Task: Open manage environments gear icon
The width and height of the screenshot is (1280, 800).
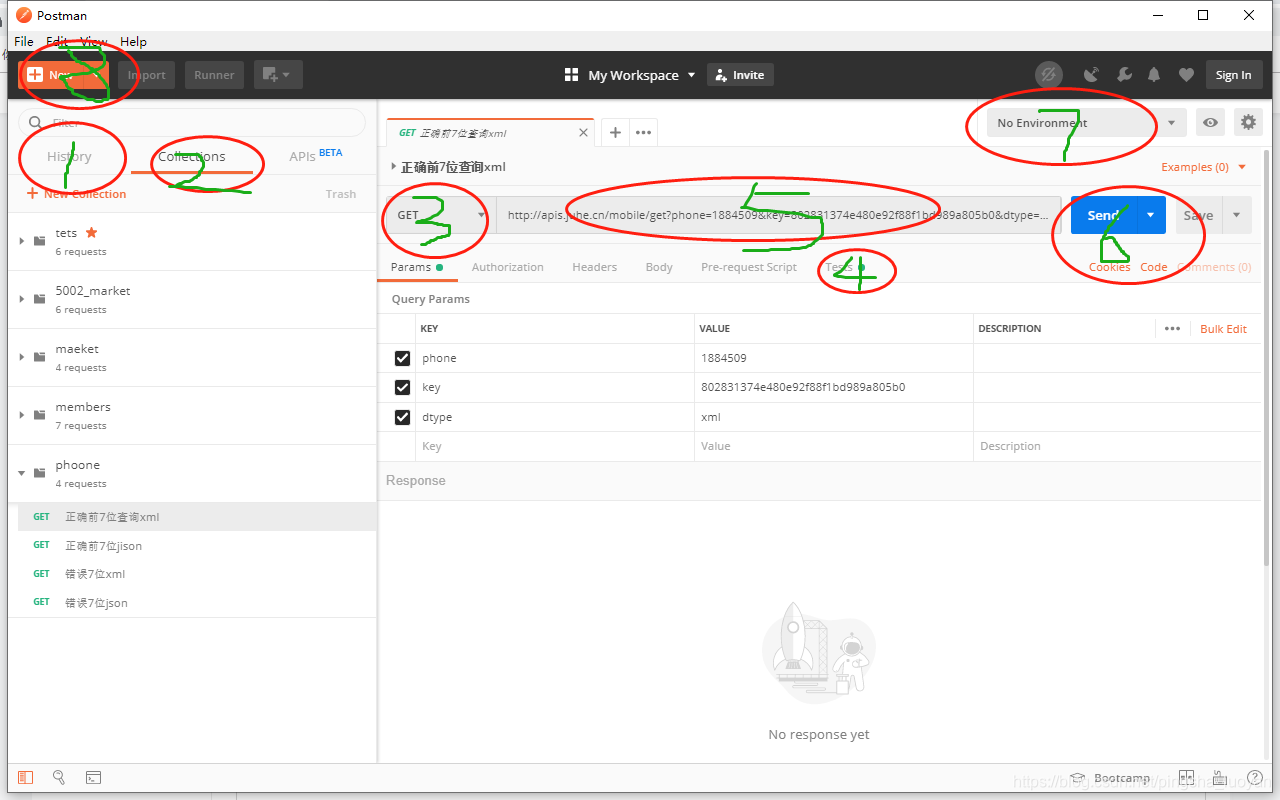Action: 1248,123
